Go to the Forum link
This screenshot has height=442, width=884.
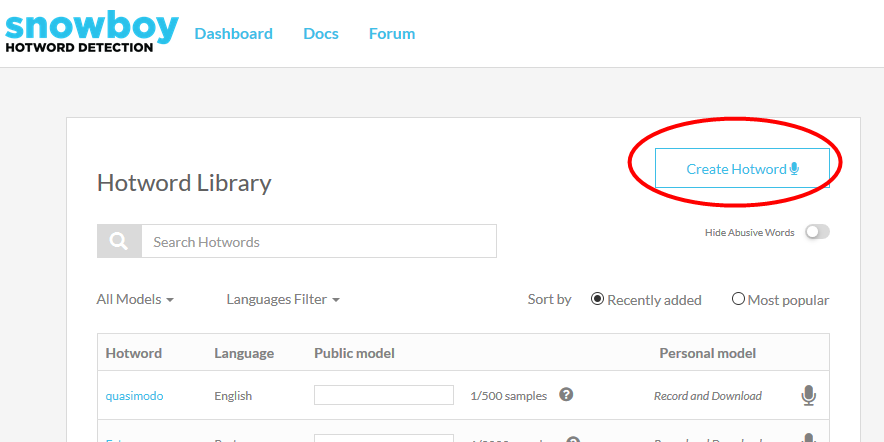tap(392, 34)
